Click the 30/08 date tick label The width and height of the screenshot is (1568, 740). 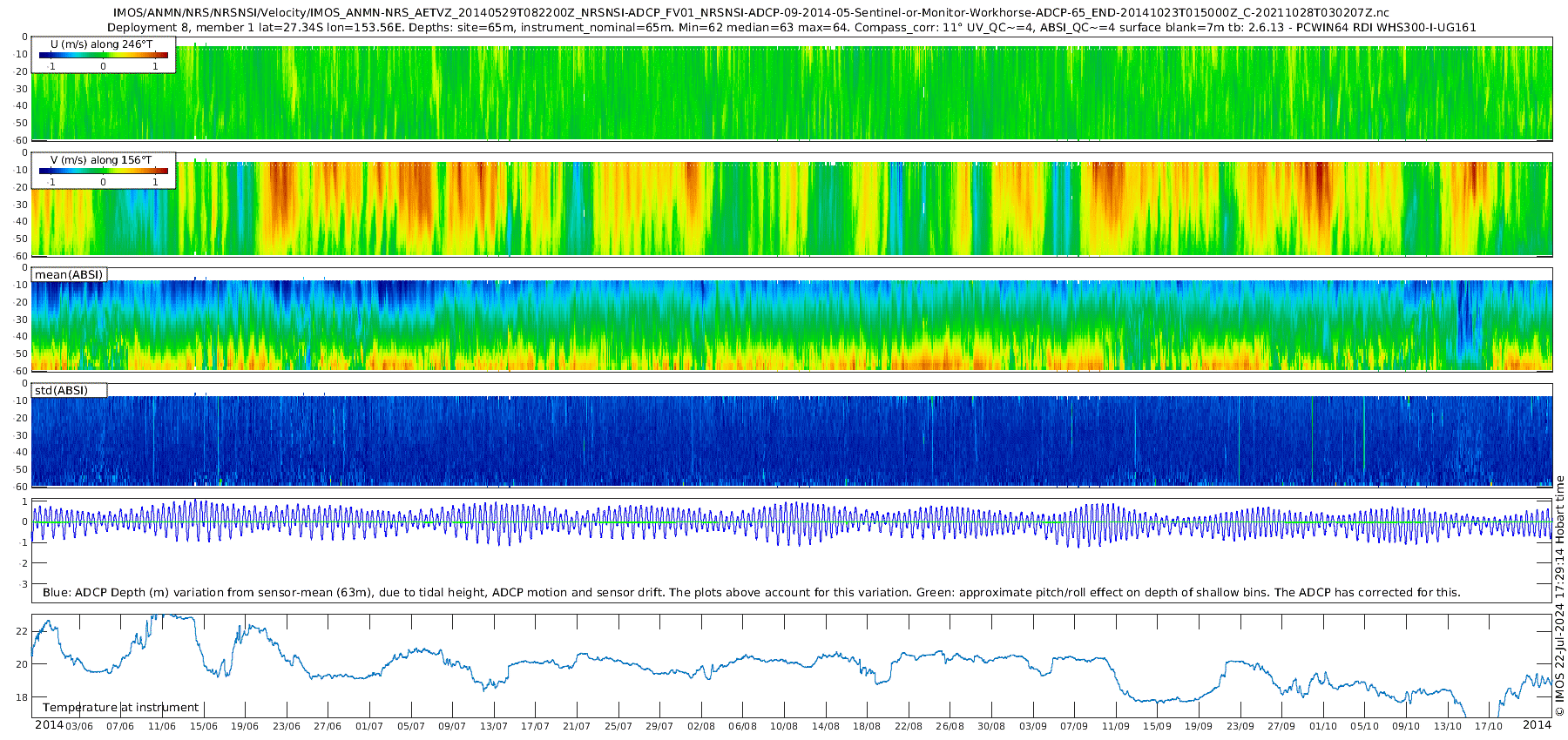click(991, 726)
